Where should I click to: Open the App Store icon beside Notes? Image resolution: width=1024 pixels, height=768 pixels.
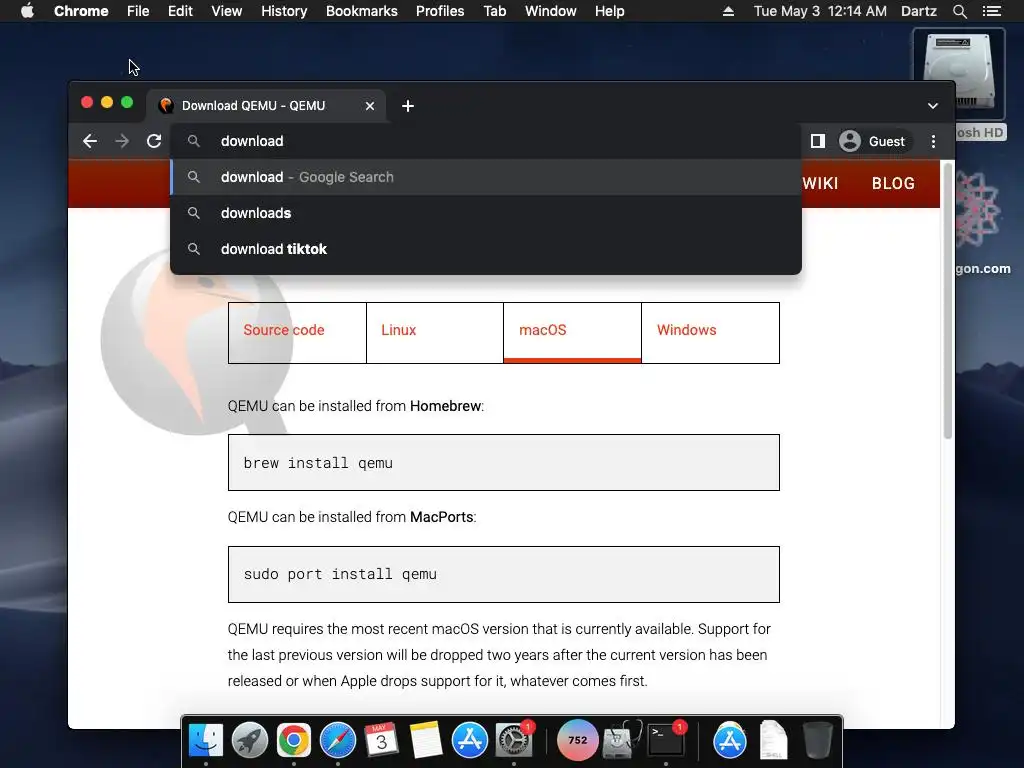click(x=470, y=740)
